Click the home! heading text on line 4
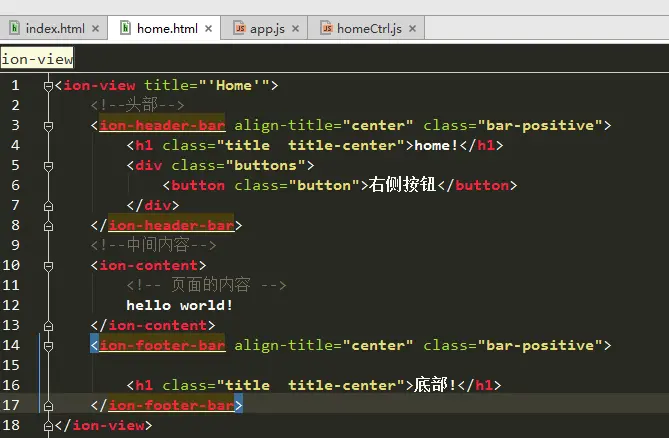The height and width of the screenshot is (438, 669). coord(436,145)
